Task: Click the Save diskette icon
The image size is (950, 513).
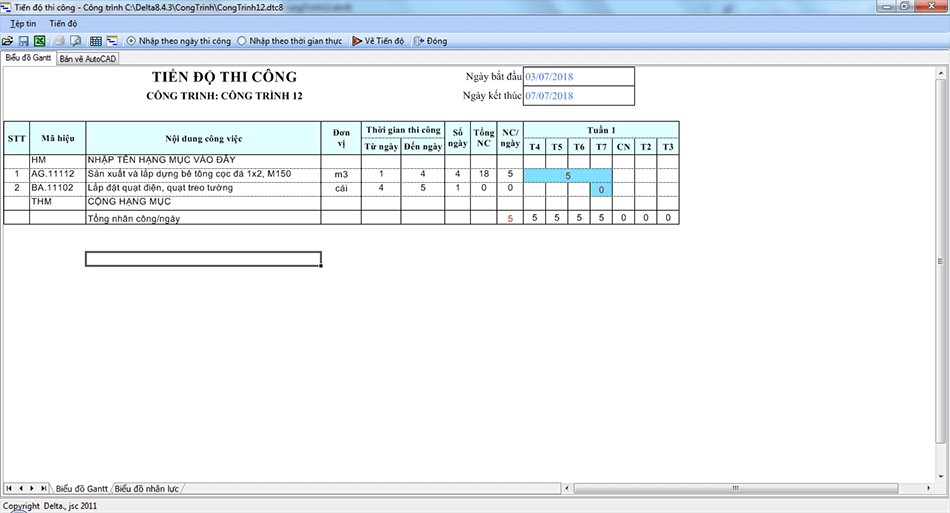Action: coord(24,41)
